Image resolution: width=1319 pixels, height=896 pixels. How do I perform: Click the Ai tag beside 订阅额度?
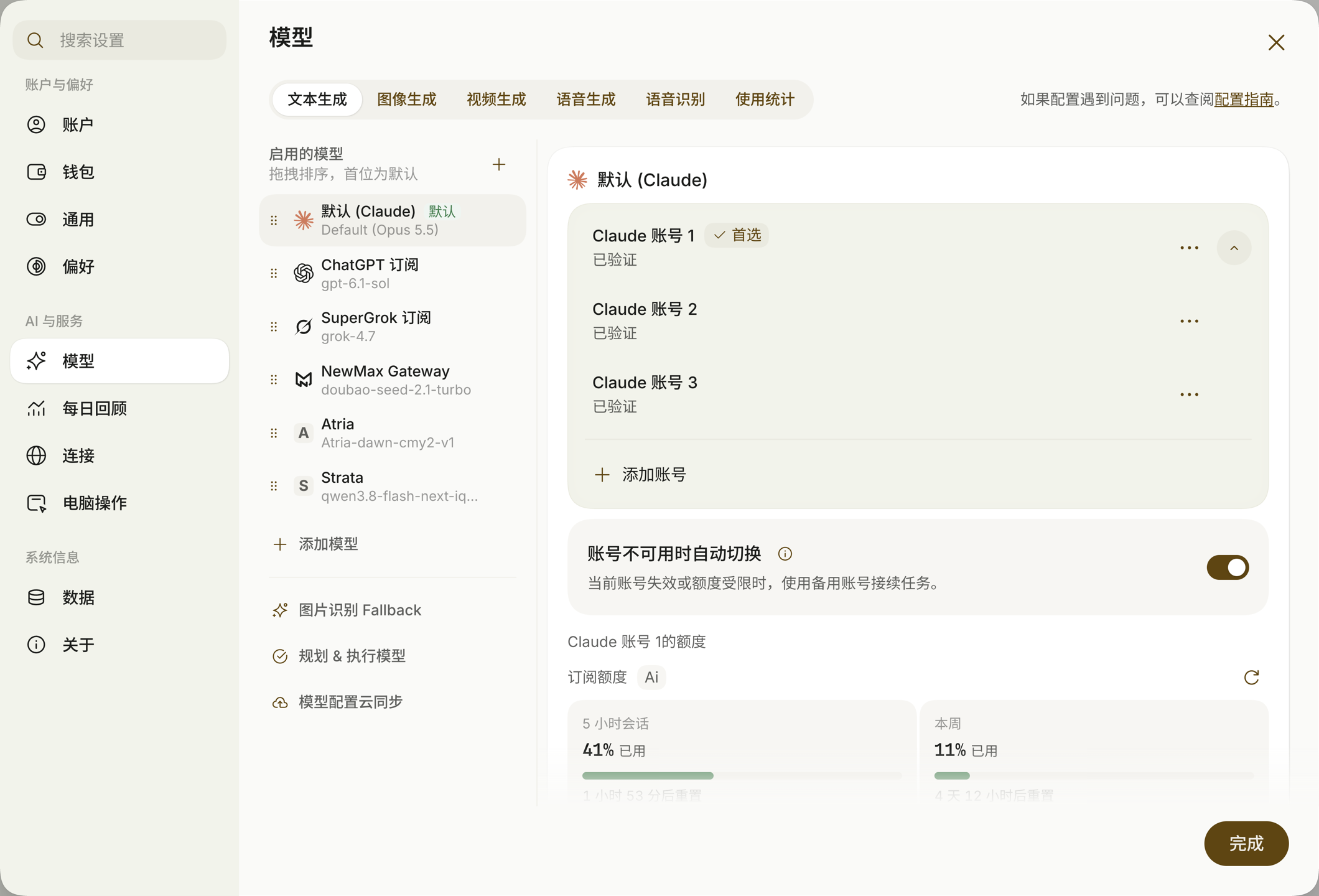pos(651,677)
